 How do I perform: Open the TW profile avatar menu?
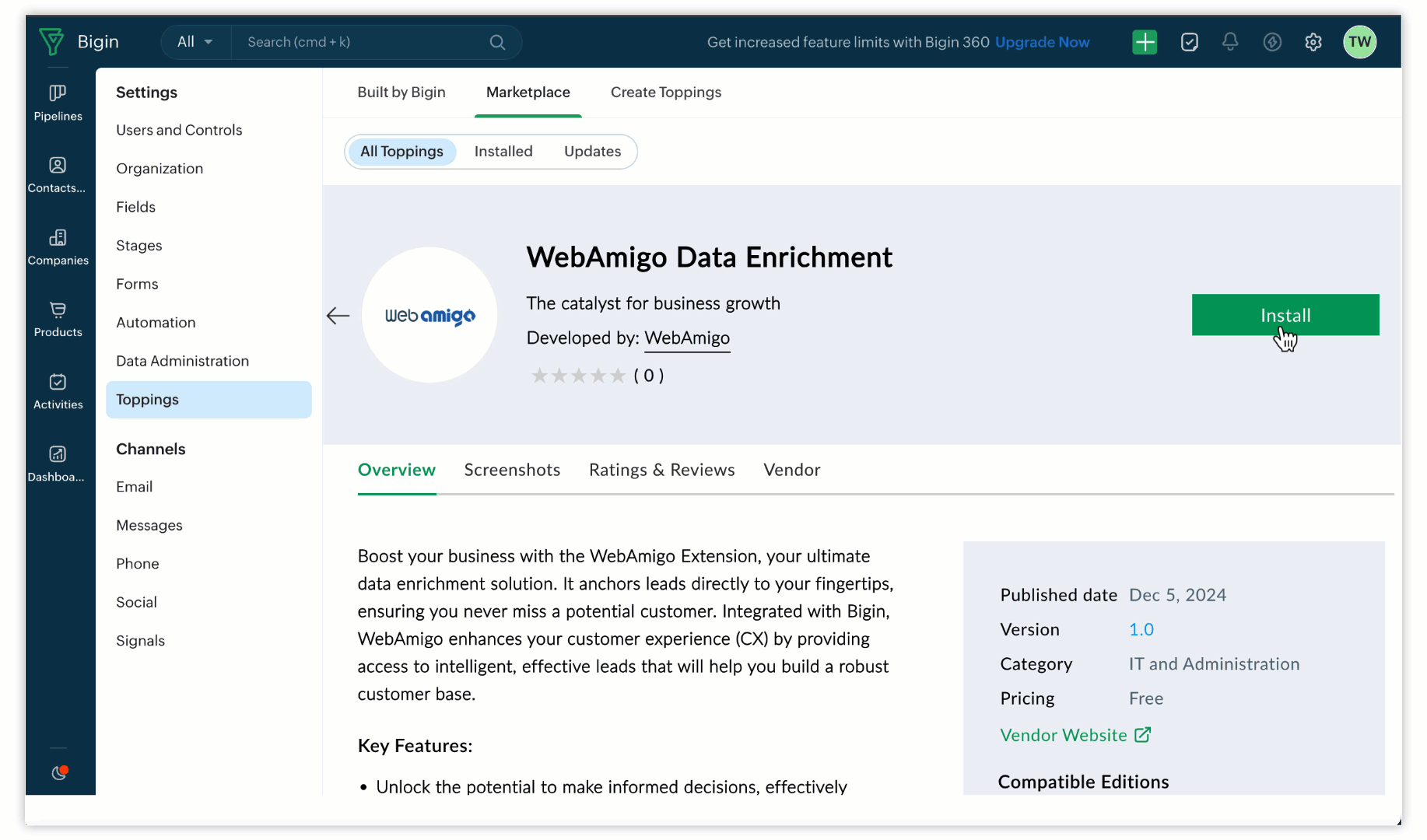(x=1359, y=42)
